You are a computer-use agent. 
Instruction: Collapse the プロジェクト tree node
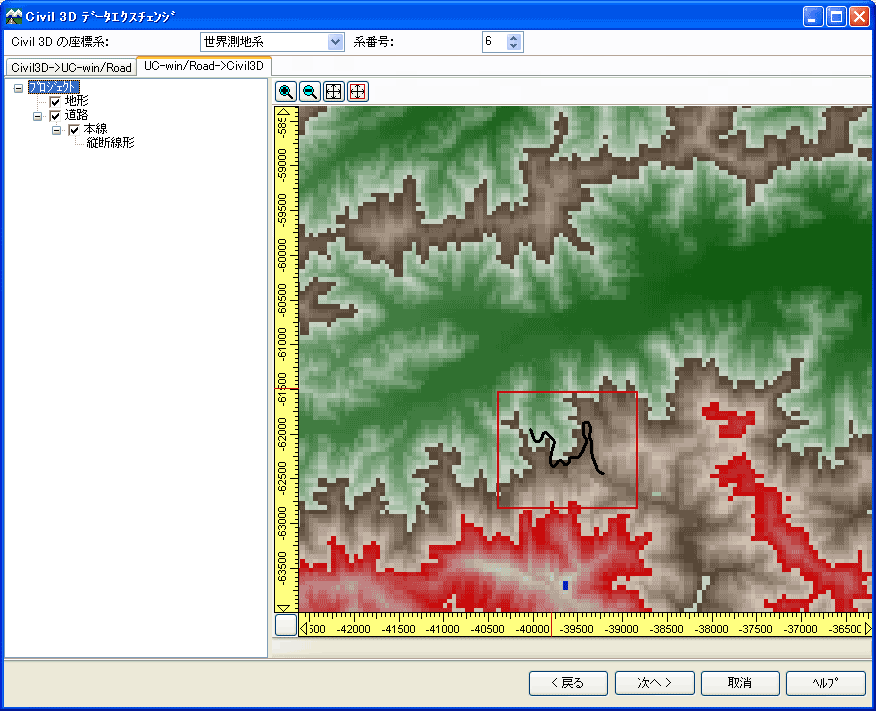tap(18, 88)
